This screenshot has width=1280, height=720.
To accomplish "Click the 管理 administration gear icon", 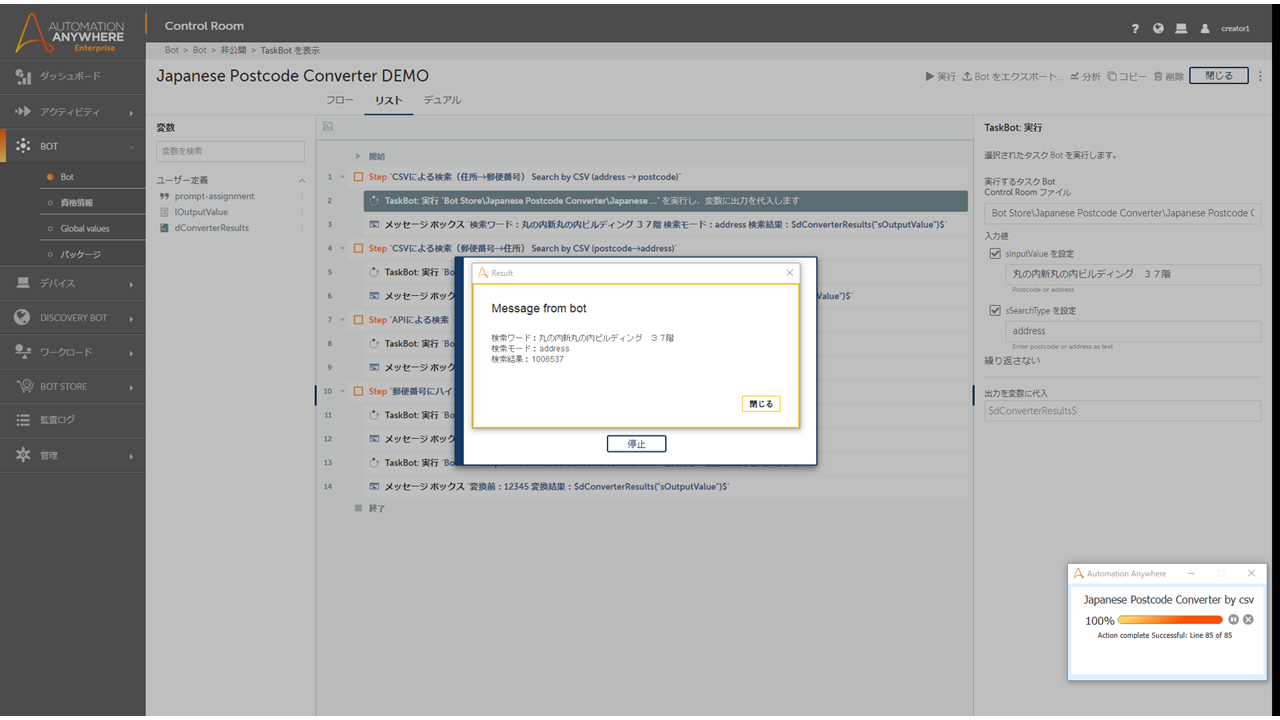I will pyautogui.click(x=23, y=455).
